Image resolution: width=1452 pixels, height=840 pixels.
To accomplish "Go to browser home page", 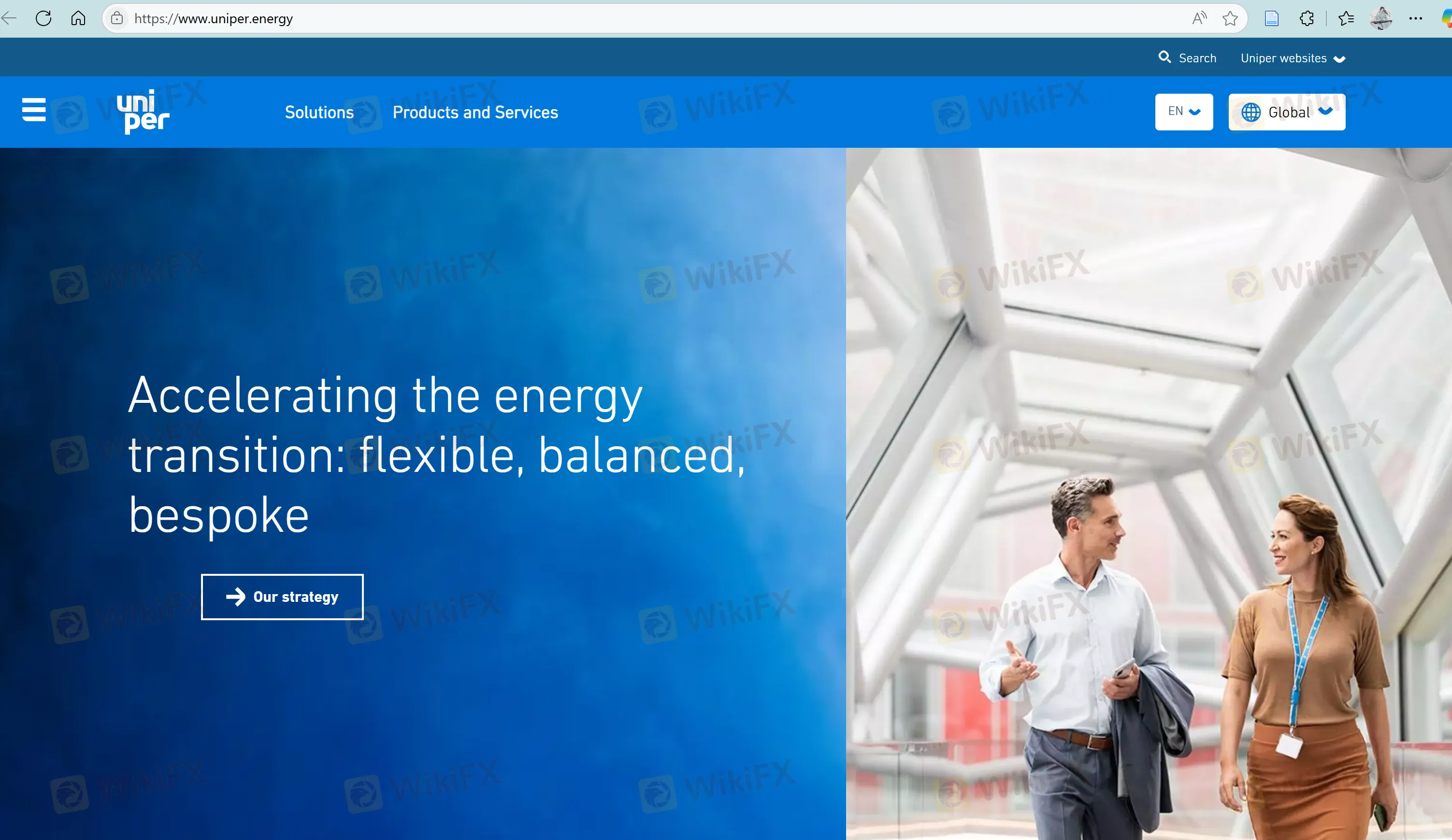I will 78,18.
